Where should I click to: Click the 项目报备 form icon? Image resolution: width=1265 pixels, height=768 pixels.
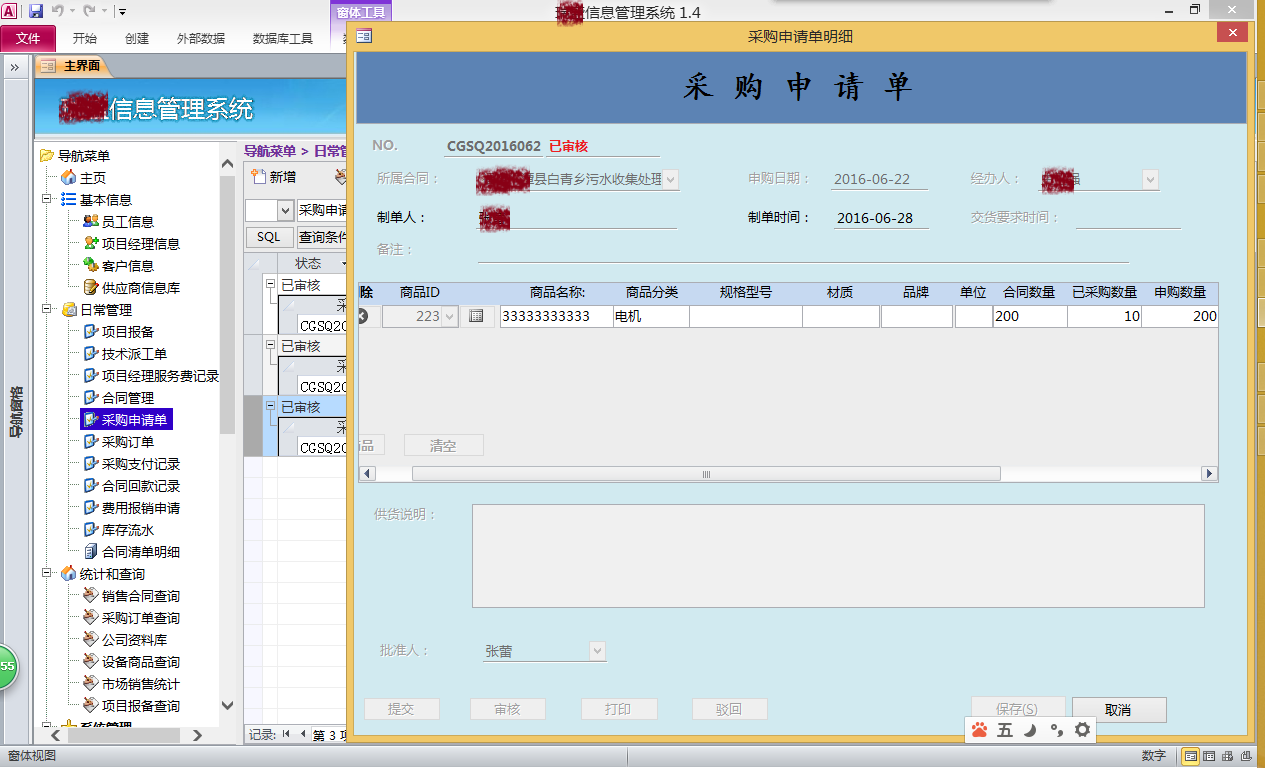click(x=91, y=331)
